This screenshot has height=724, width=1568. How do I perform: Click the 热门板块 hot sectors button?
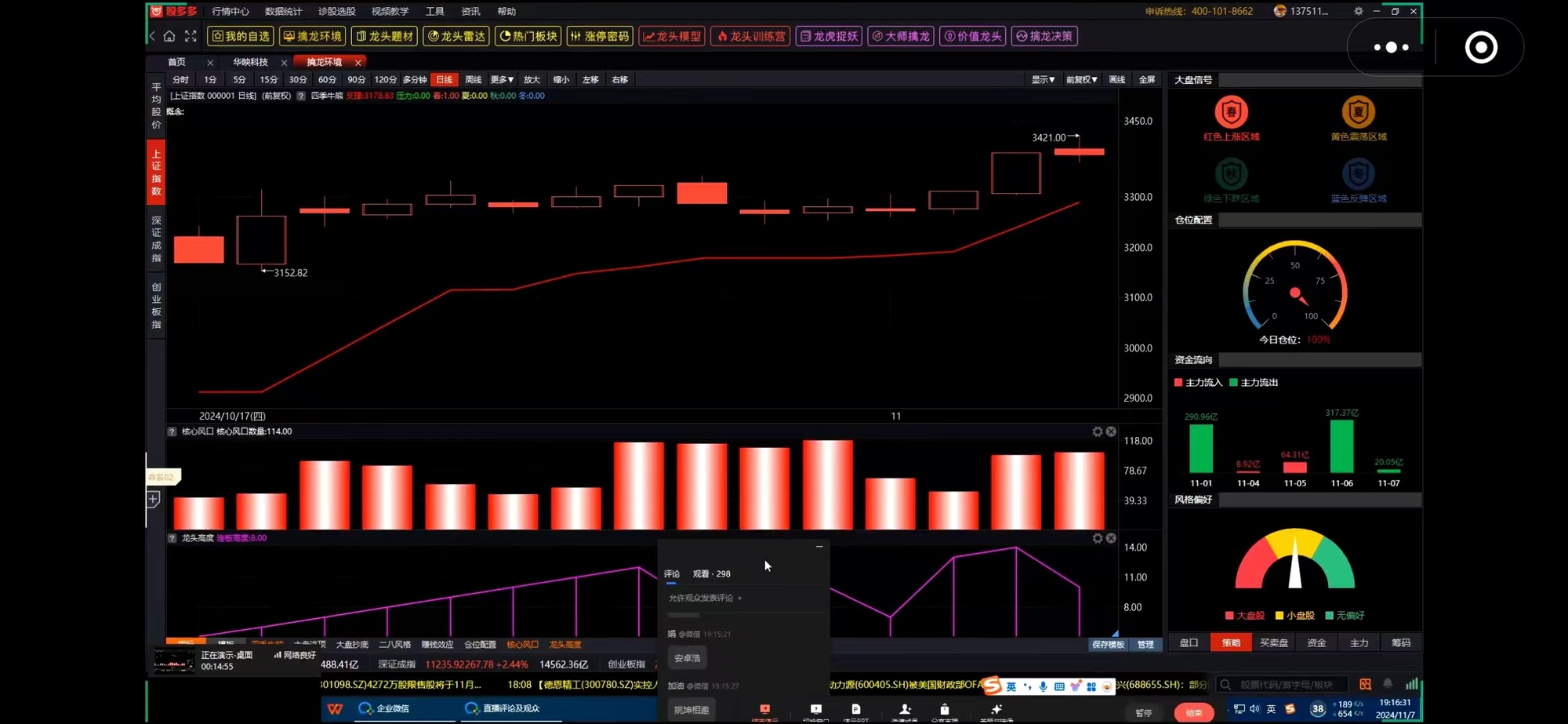528,36
